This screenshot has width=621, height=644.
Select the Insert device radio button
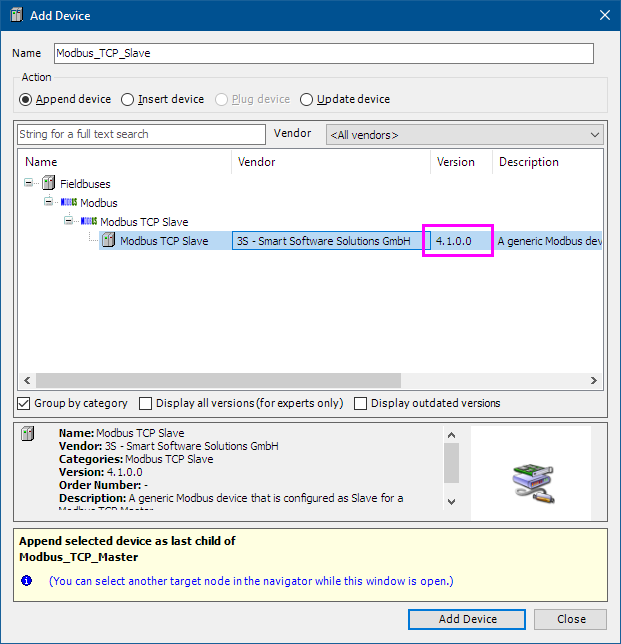pyautogui.click(x=127, y=100)
